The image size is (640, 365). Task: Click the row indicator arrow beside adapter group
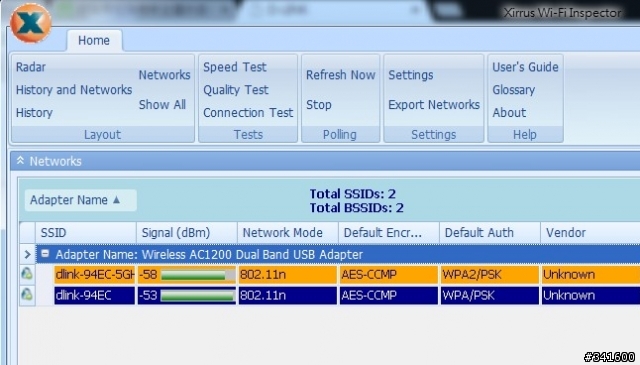pos(27,254)
